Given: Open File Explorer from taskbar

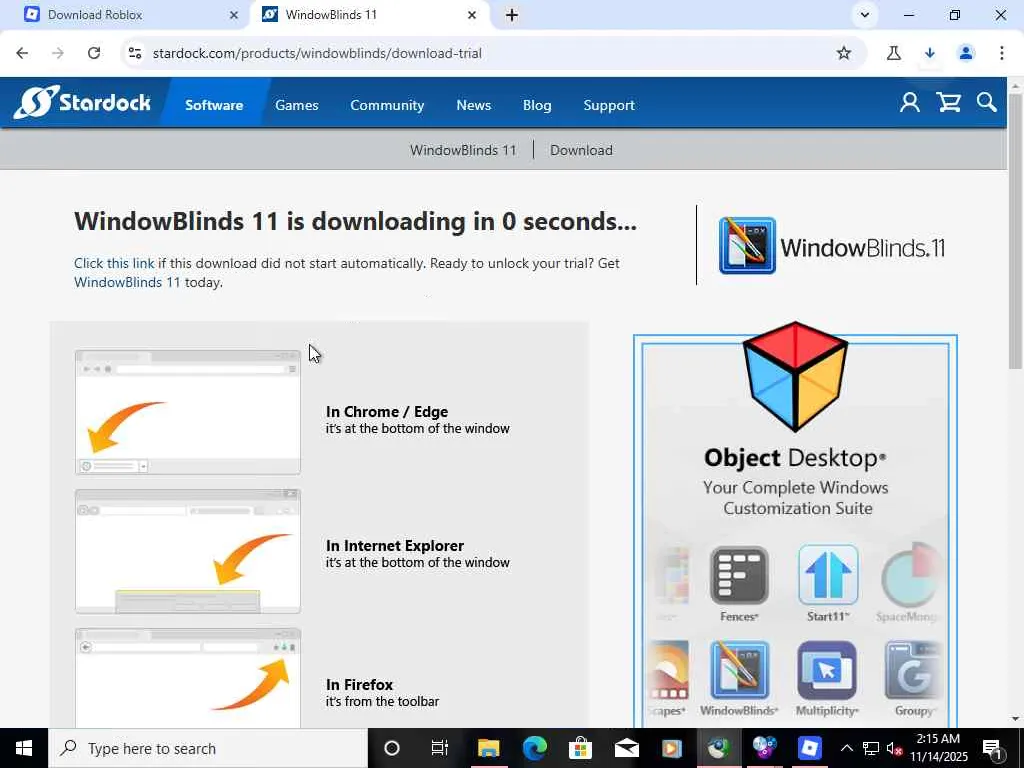Looking at the screenshot, I should click(488, 748).
